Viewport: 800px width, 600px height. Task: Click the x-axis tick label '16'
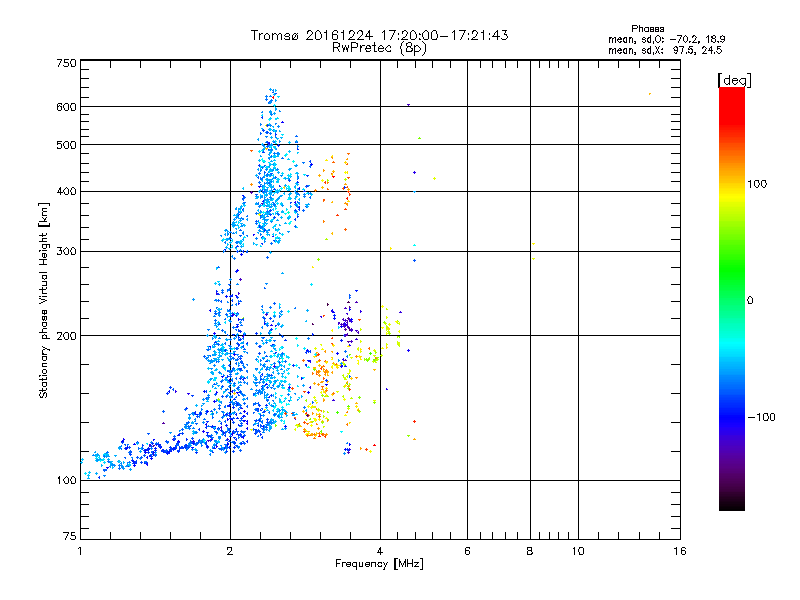click(680, 551)
